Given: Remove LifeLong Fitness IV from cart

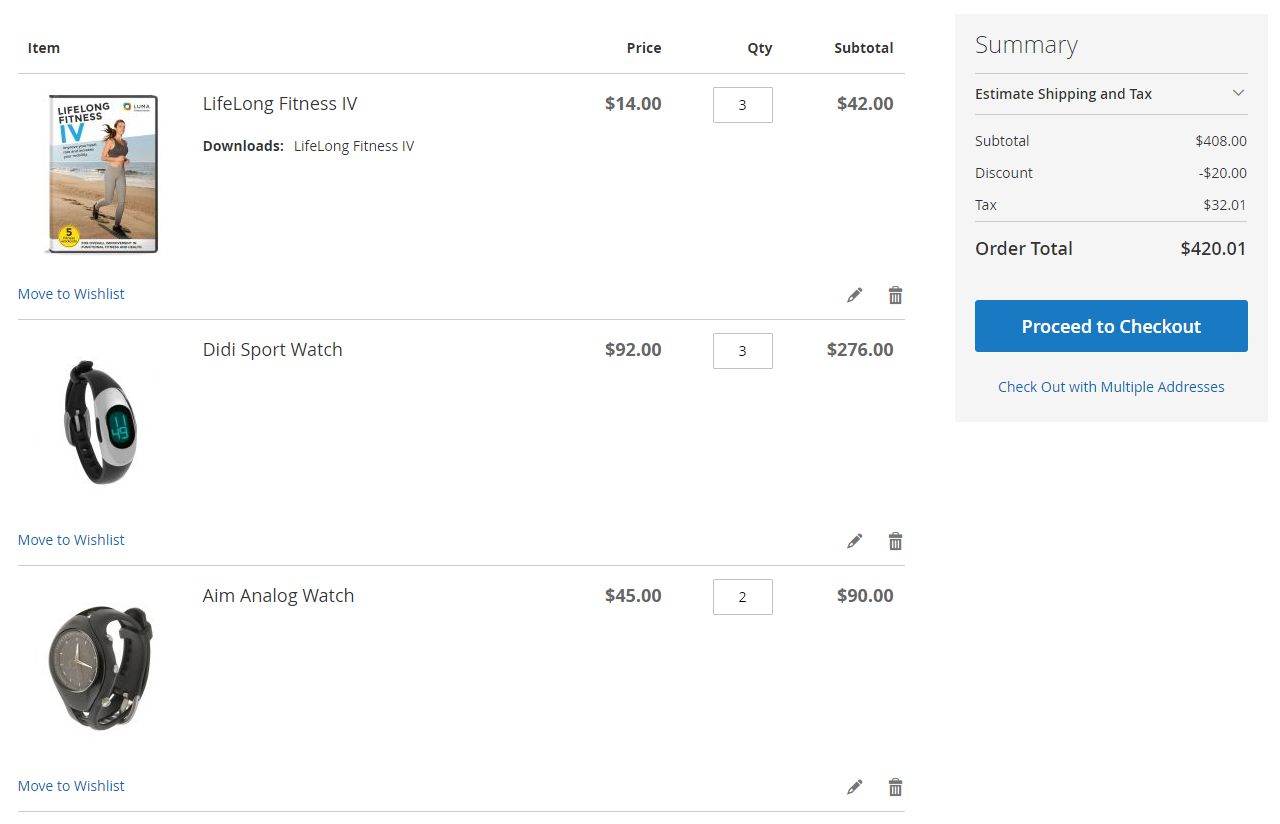Looking at the screenshot, I should [x=895, y=295].
